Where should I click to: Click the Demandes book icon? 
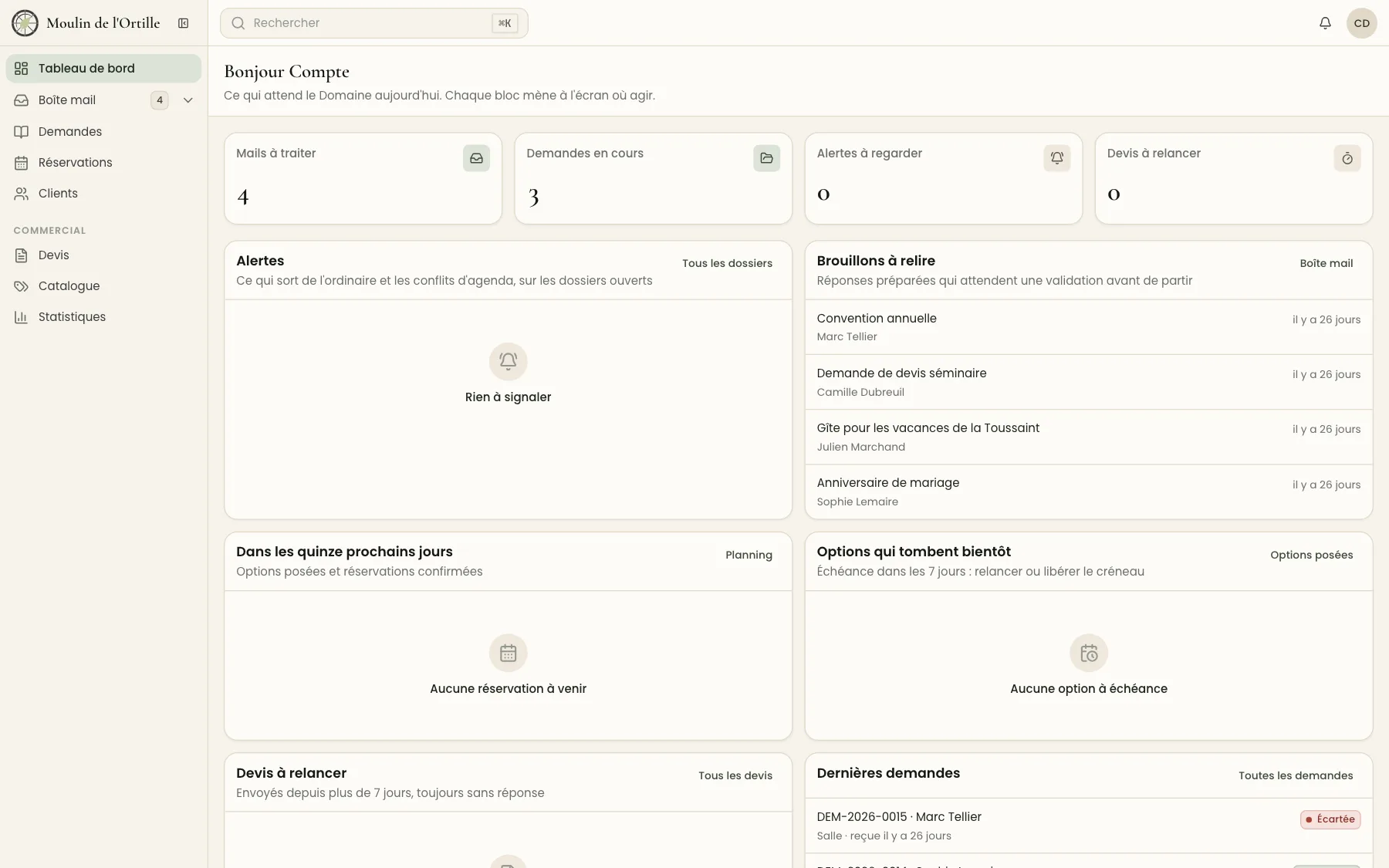pos(22,132)
